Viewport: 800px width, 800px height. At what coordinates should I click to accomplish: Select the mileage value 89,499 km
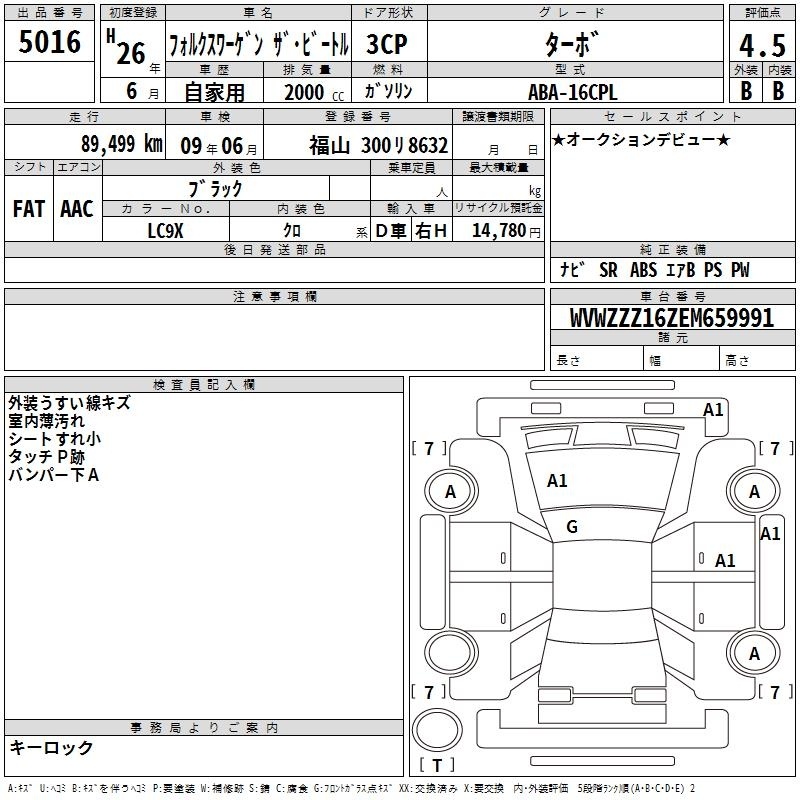tap(121, 144)
